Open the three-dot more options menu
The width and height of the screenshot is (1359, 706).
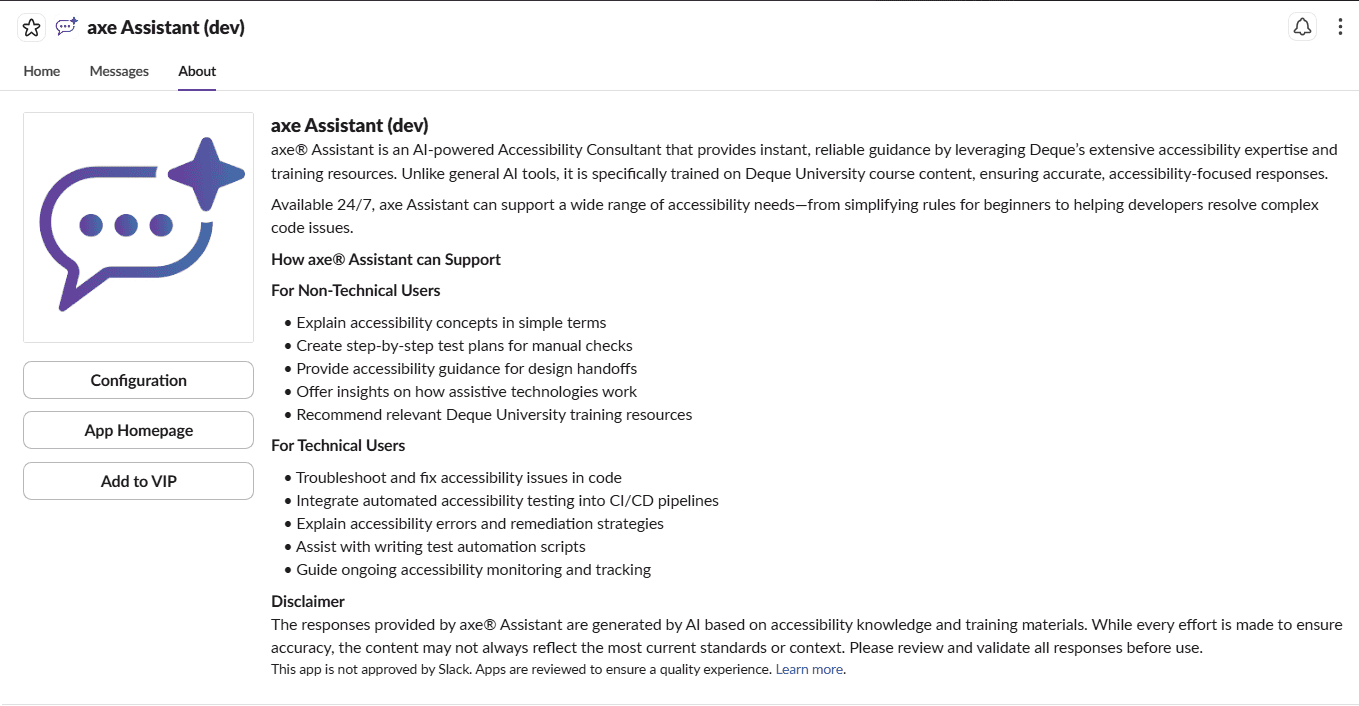coord(1340,28)
